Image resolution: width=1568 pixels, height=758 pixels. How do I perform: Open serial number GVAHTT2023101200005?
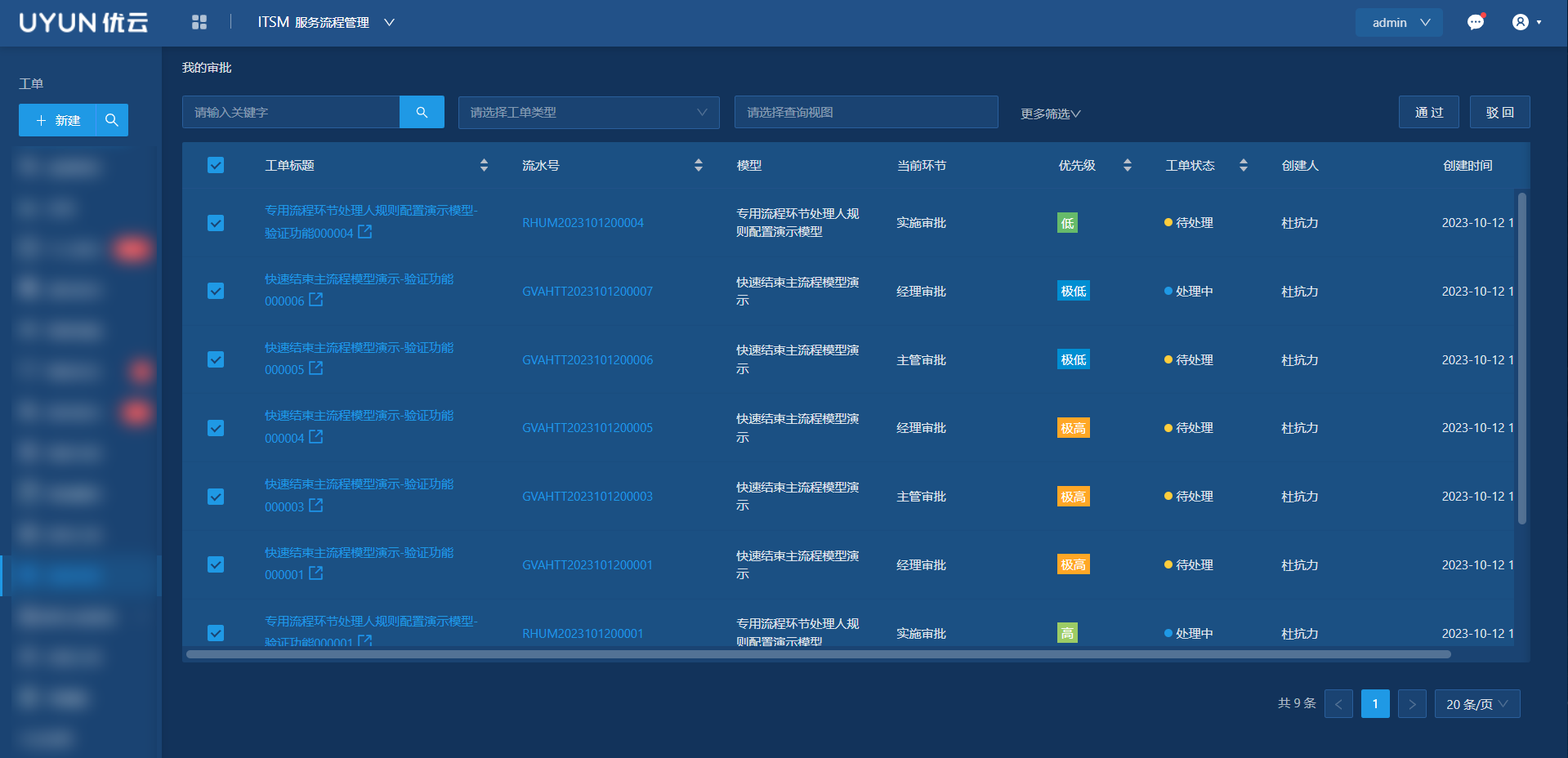[587, 428]
